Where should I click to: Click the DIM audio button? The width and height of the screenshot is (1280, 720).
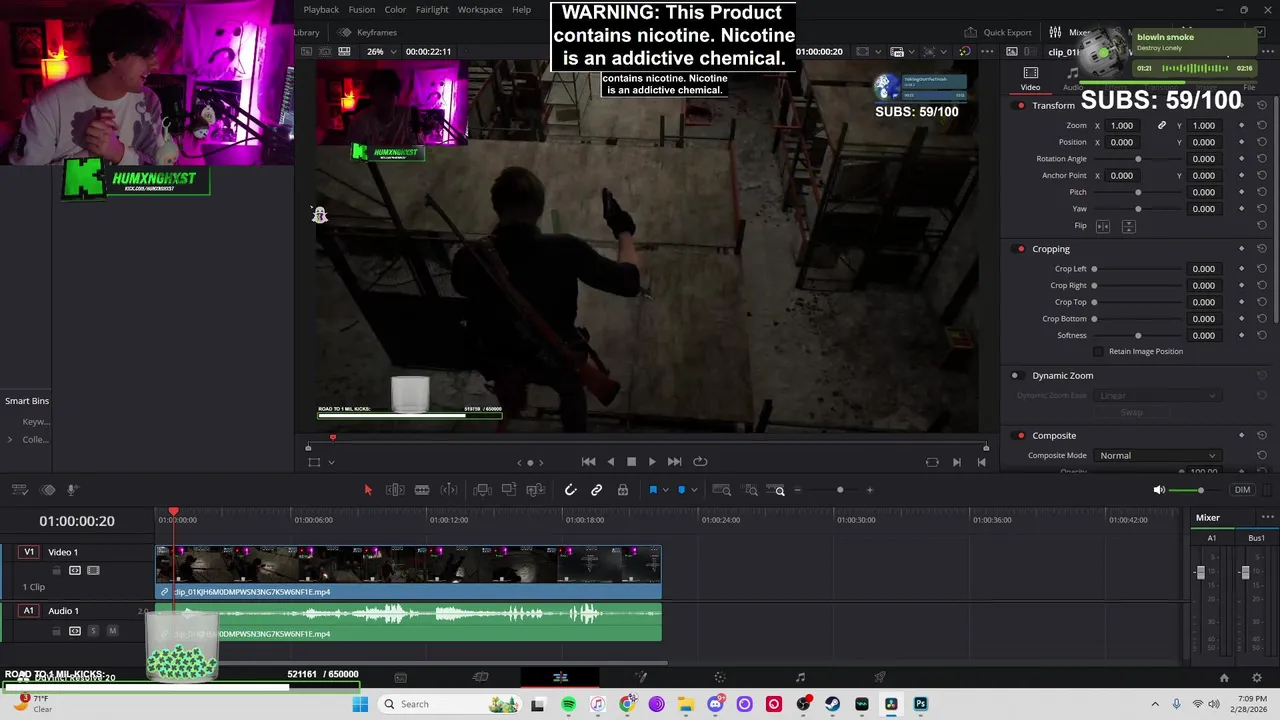[x=1242, y=490]
